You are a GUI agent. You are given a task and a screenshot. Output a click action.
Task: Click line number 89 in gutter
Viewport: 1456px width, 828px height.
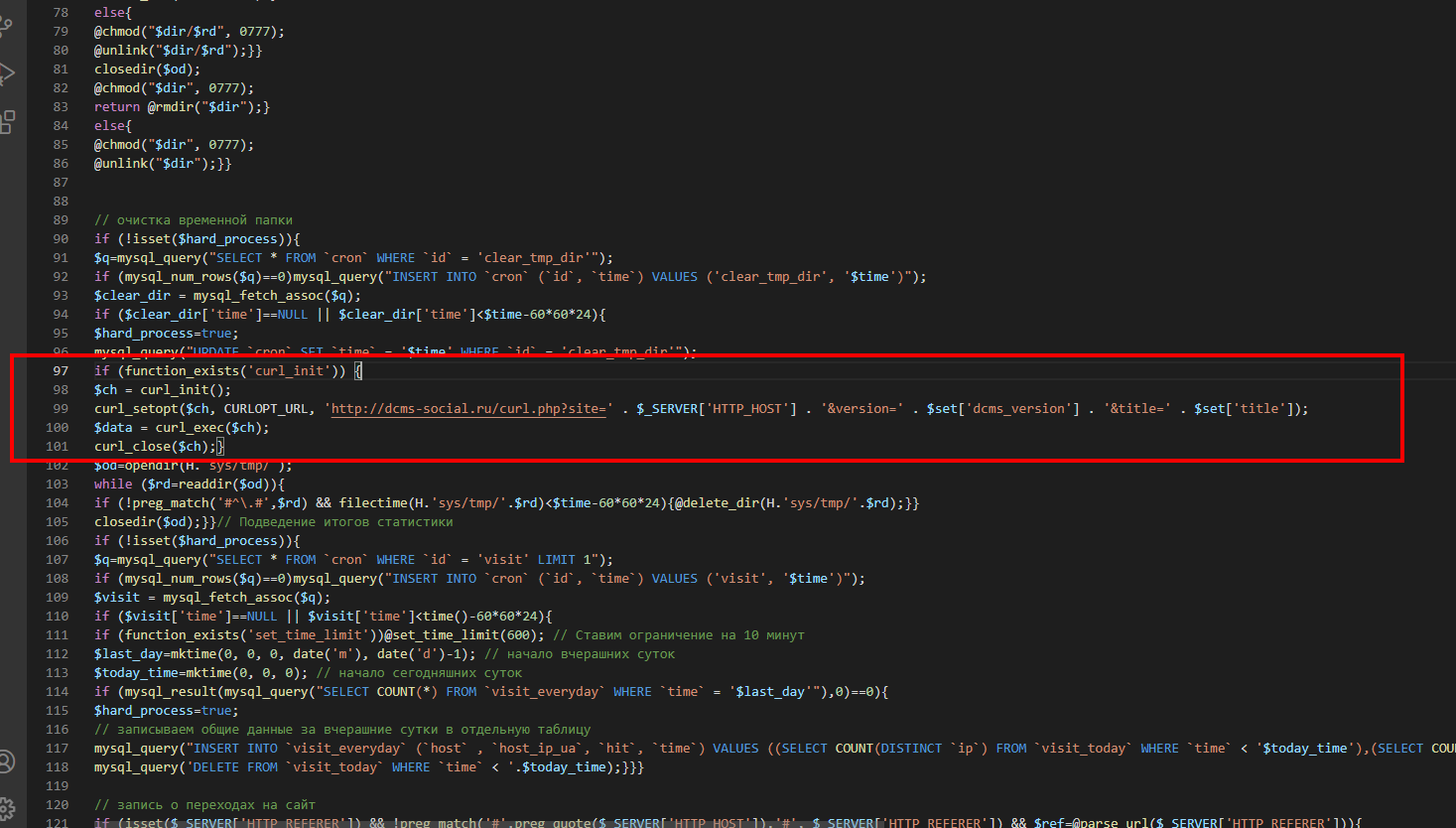click(61, 220)
